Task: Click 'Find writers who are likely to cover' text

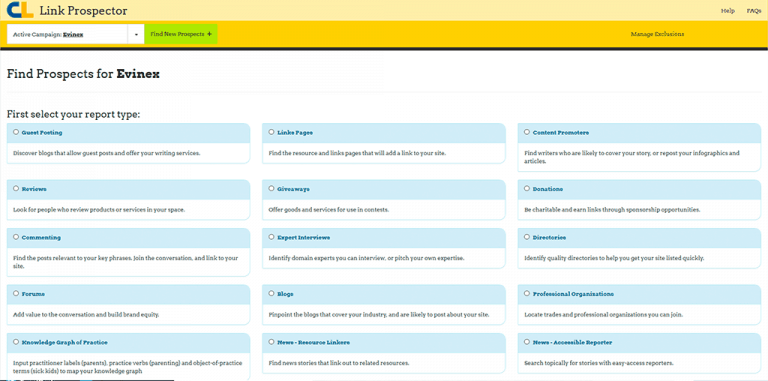Action: (632, 157)
